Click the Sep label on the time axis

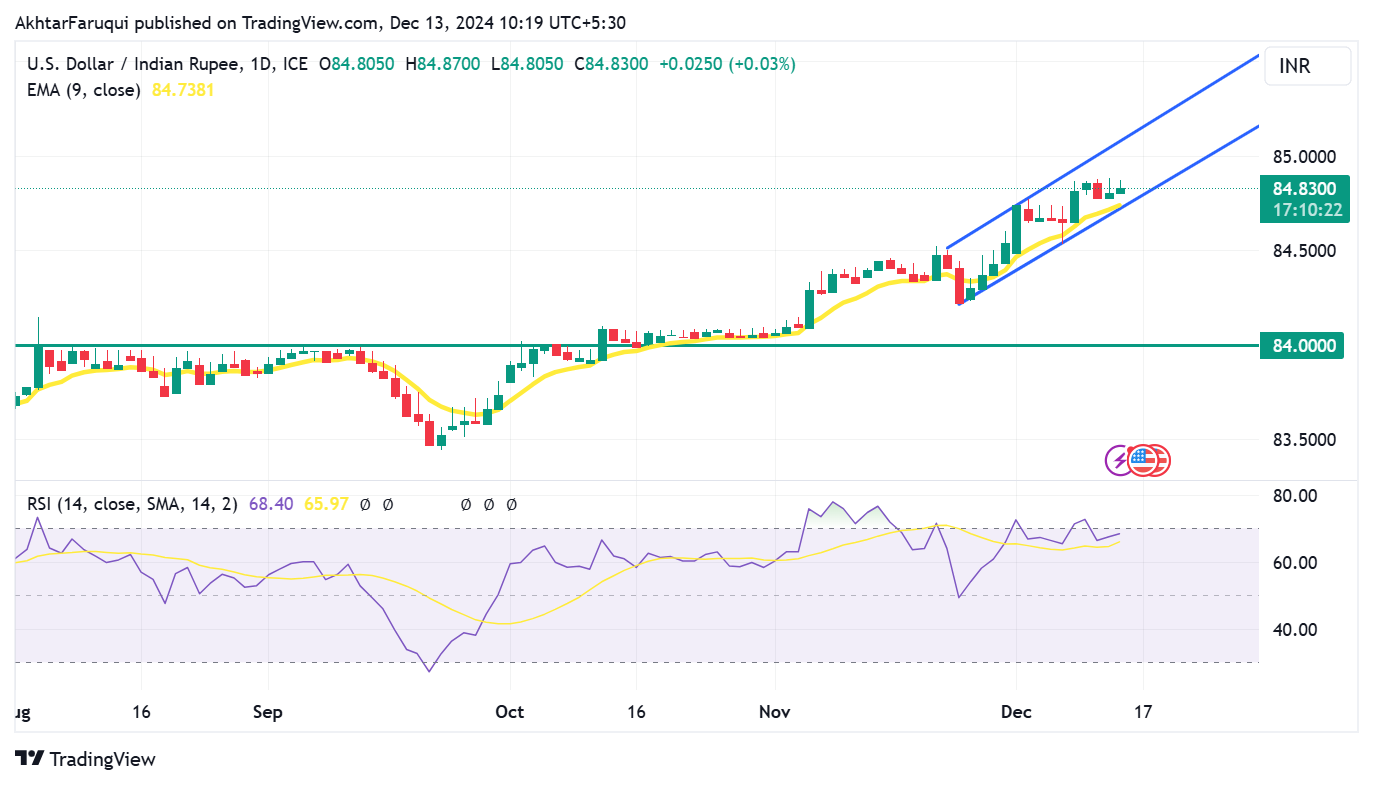(x=268, y=712)
